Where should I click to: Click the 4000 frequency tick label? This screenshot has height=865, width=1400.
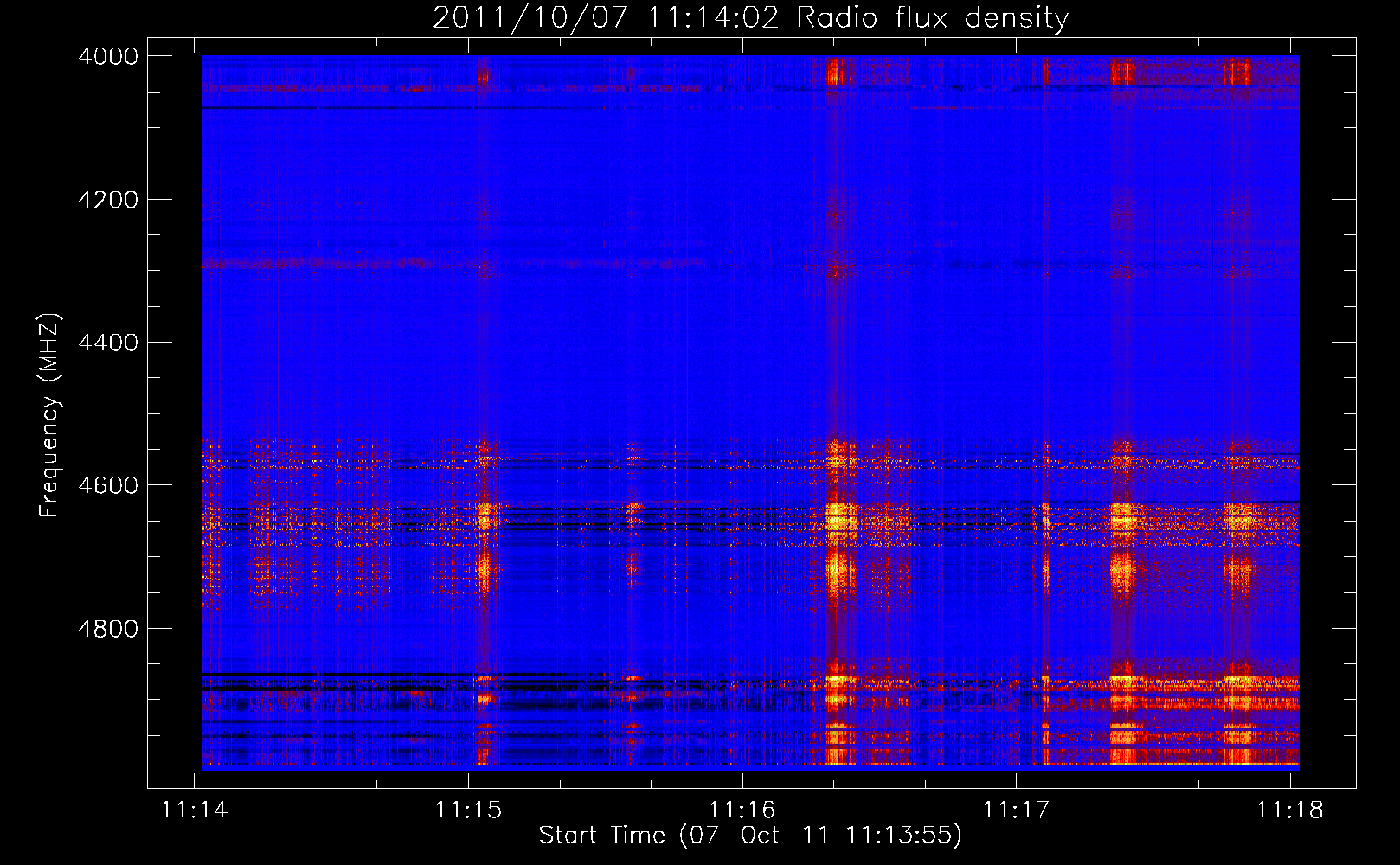pos(108,56)
